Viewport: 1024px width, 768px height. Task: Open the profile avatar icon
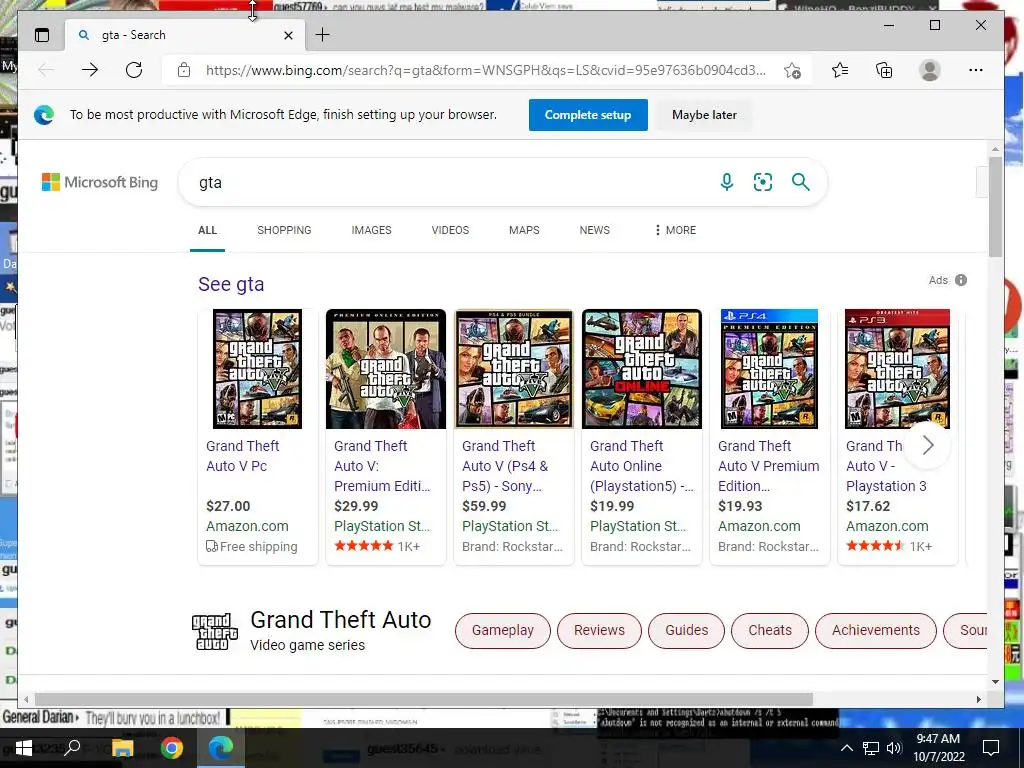(x=929, y=70)
